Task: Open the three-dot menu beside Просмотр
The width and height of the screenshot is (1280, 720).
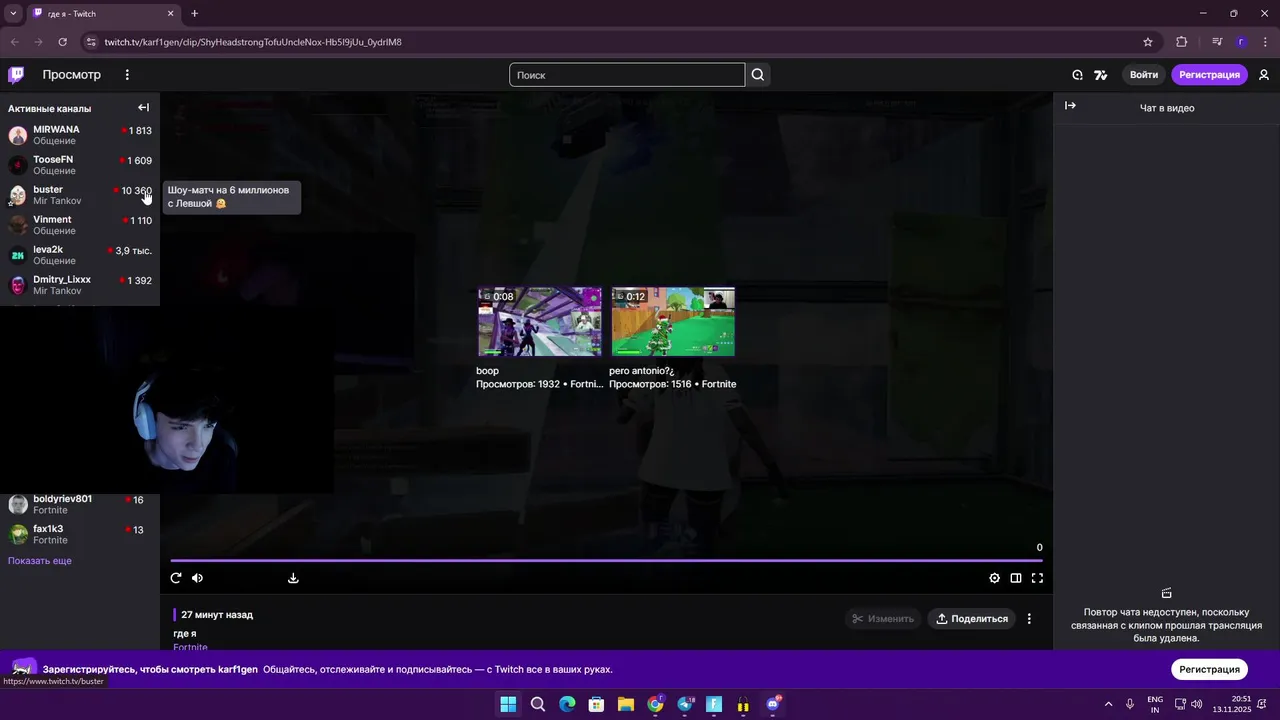Action: [x=127, y=75]
